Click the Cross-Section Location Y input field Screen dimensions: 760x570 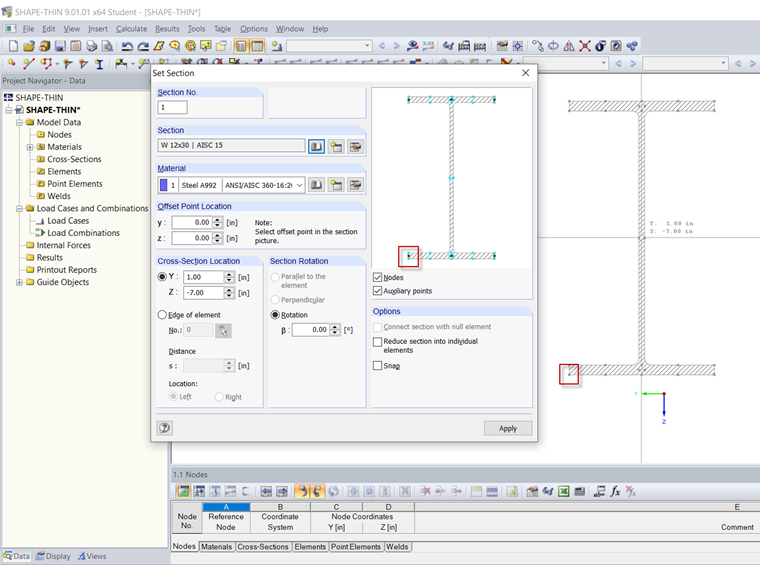204,277
